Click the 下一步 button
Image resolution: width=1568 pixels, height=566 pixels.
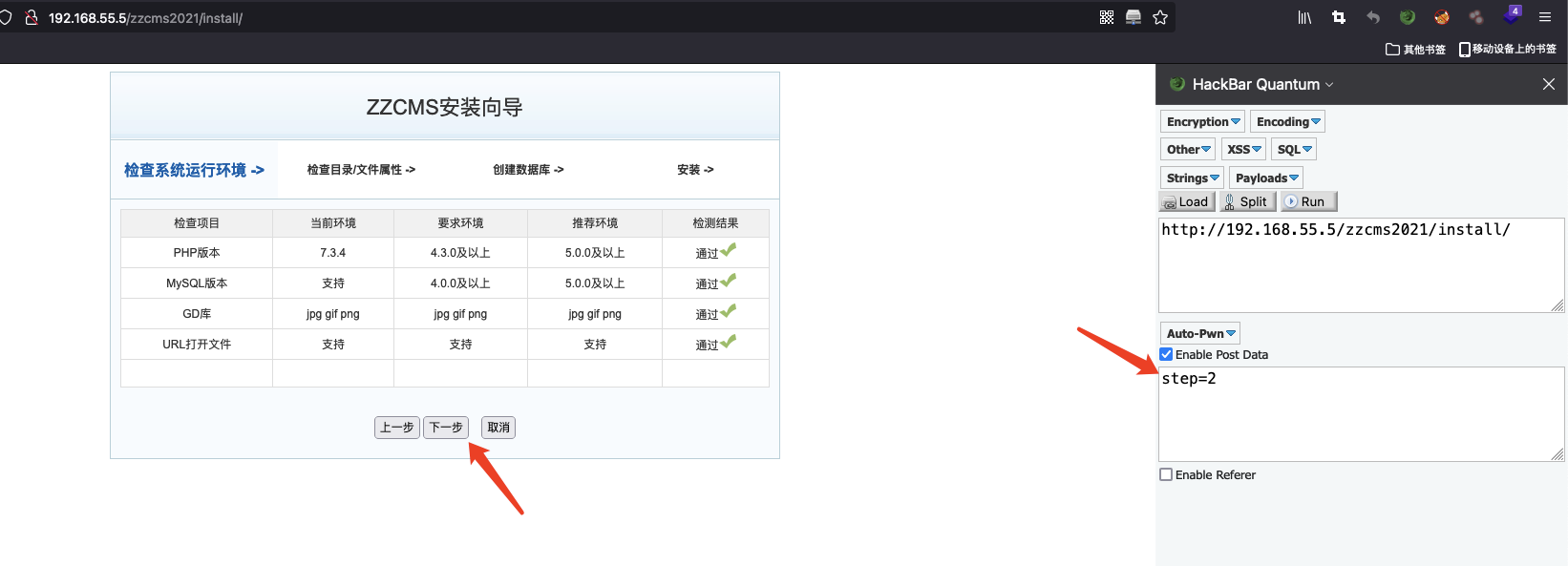pyautogui.click(x=446, y=428)
